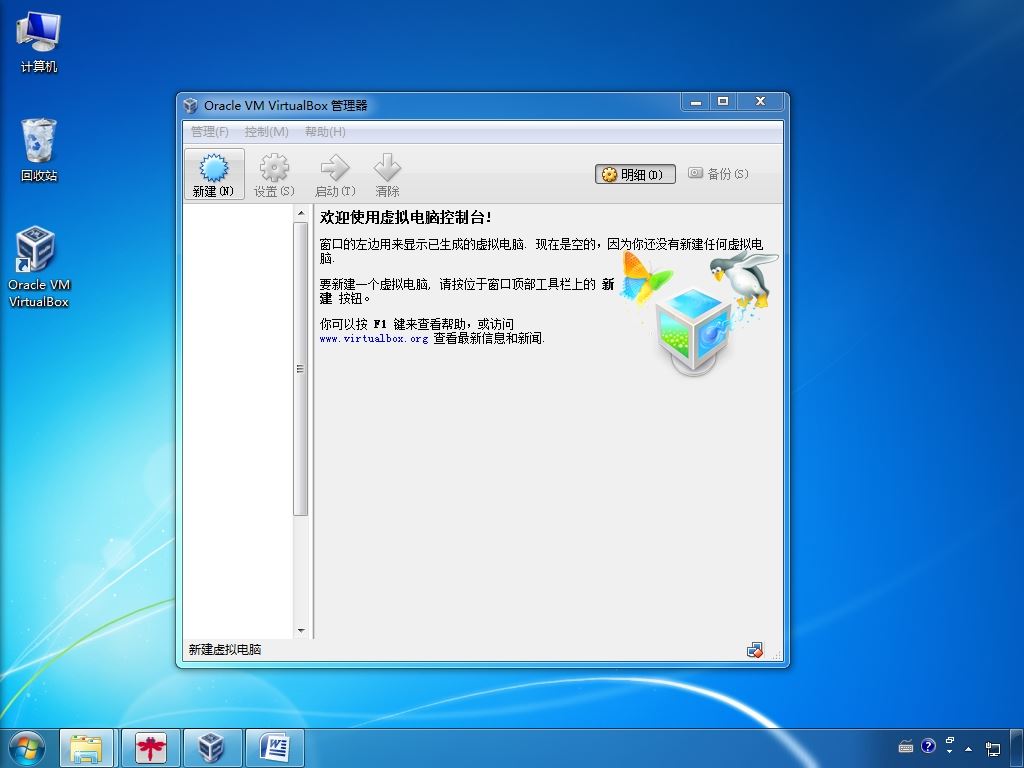
Task: Open the Word taskbar icon
Action: 274,748
